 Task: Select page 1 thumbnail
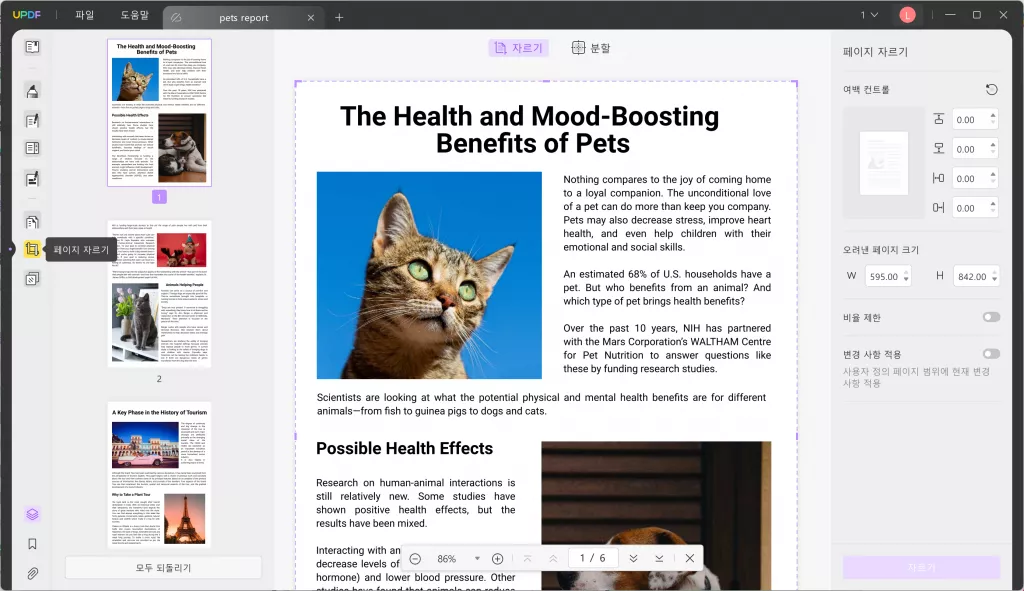(x=159, y=112)
